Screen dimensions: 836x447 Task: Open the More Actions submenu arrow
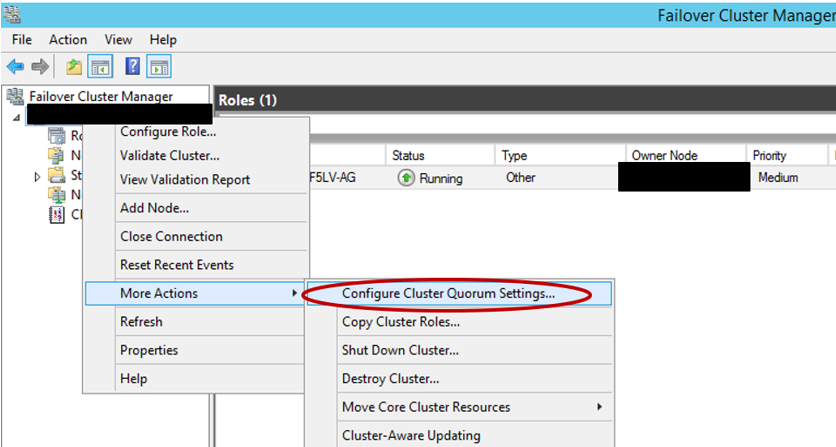tap(294, 293)
